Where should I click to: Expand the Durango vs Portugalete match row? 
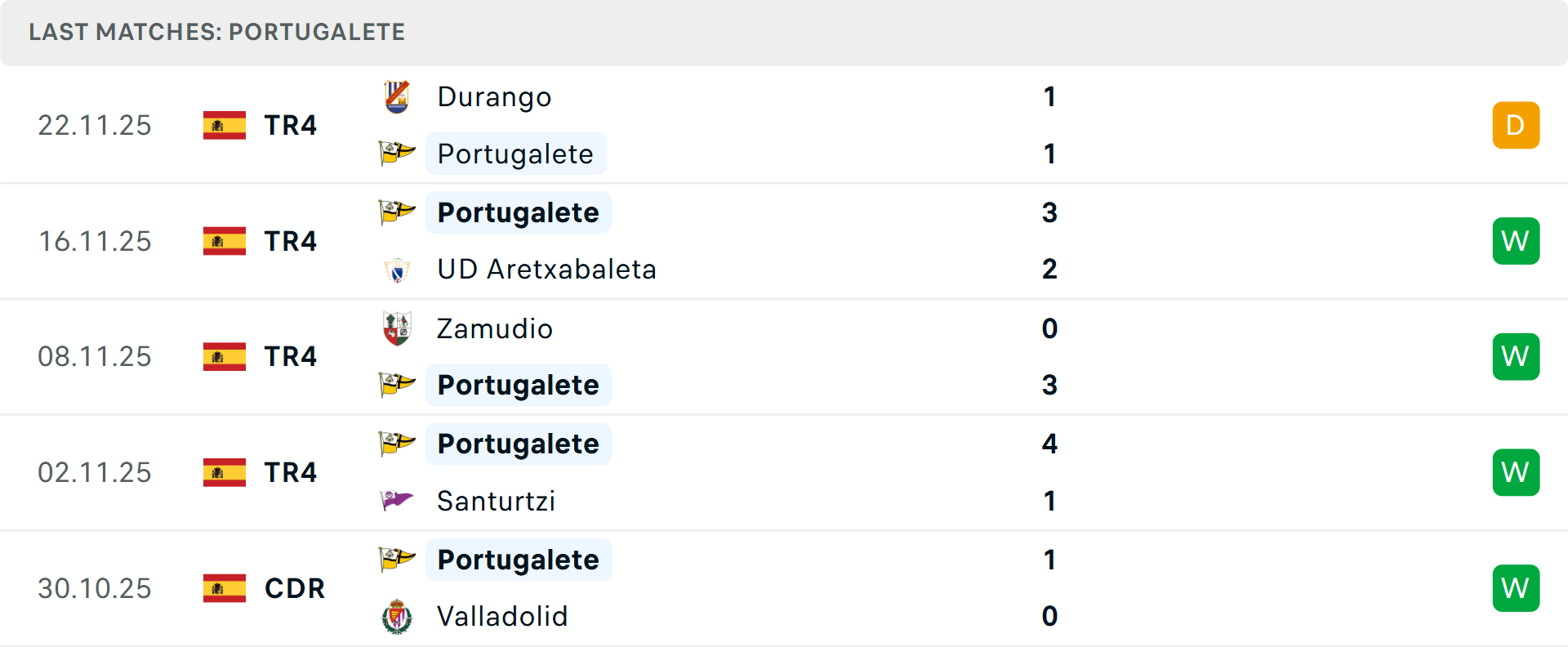[784, 125]
